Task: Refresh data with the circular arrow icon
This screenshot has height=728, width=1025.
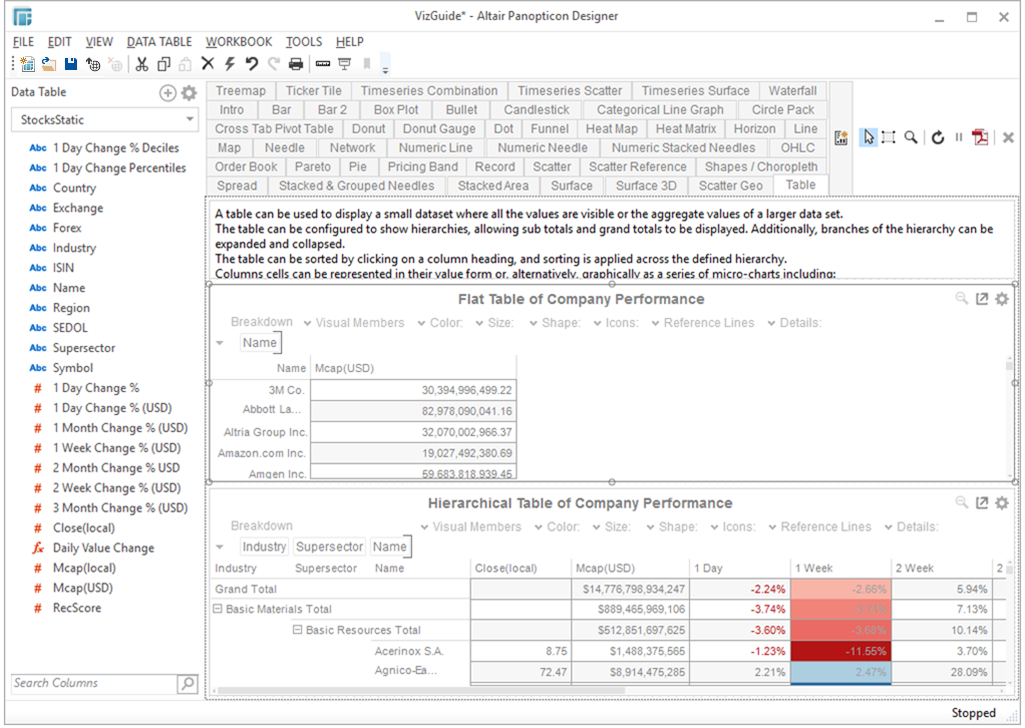Action: coord(938,138)
